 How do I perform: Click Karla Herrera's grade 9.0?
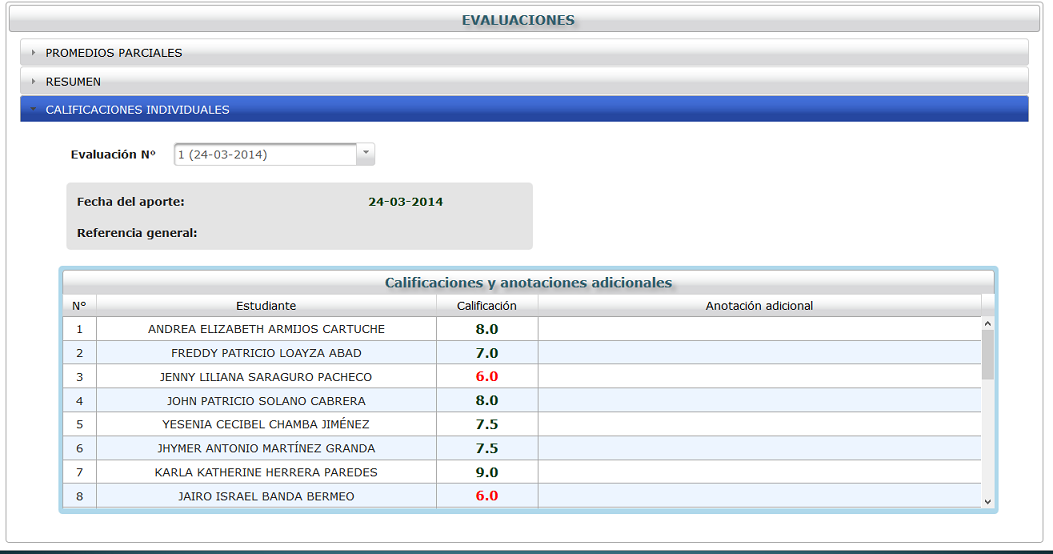[x=487, y=472]
